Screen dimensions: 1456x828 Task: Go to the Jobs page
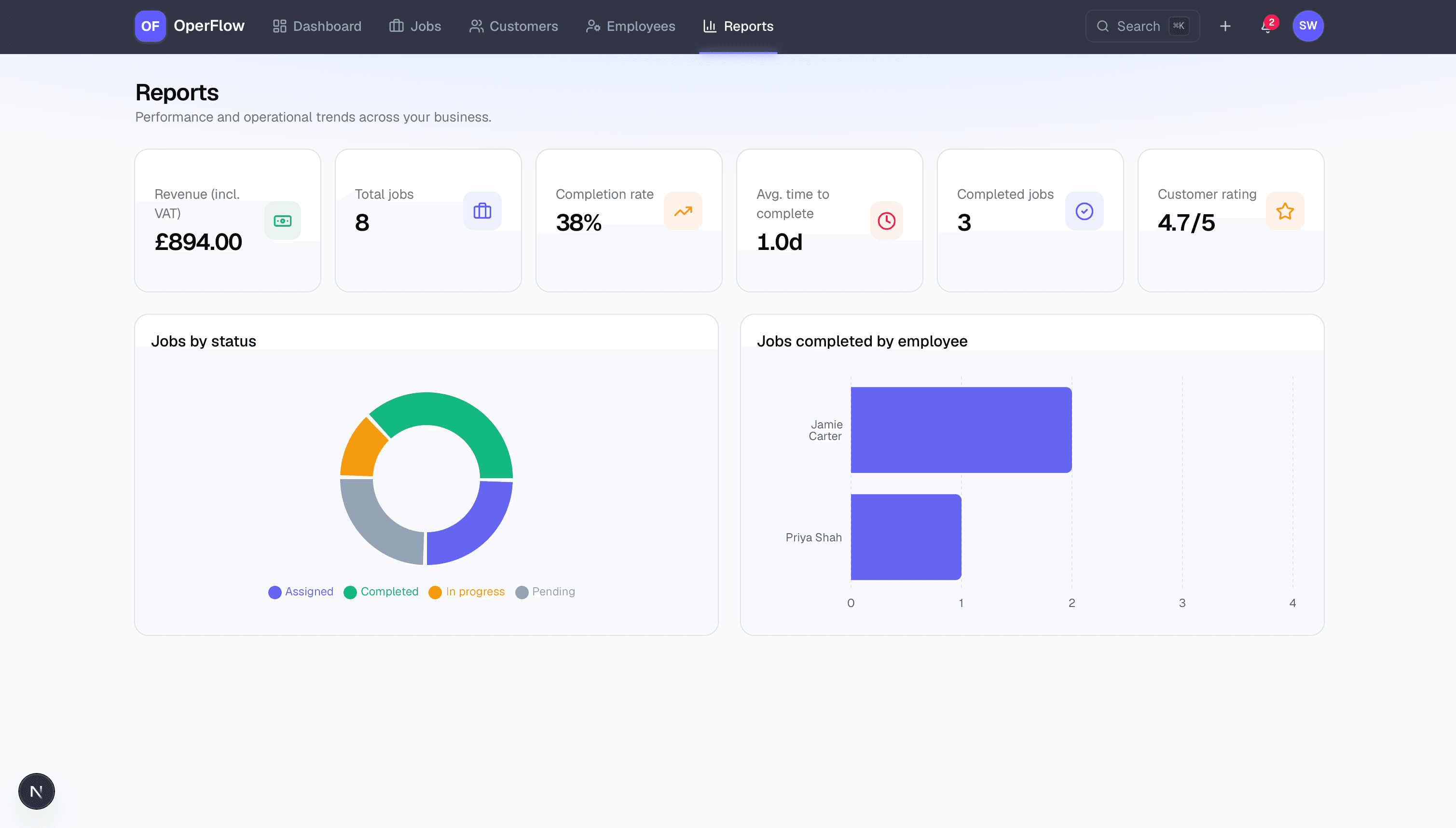pyautogui.click(x=415, y=26)
